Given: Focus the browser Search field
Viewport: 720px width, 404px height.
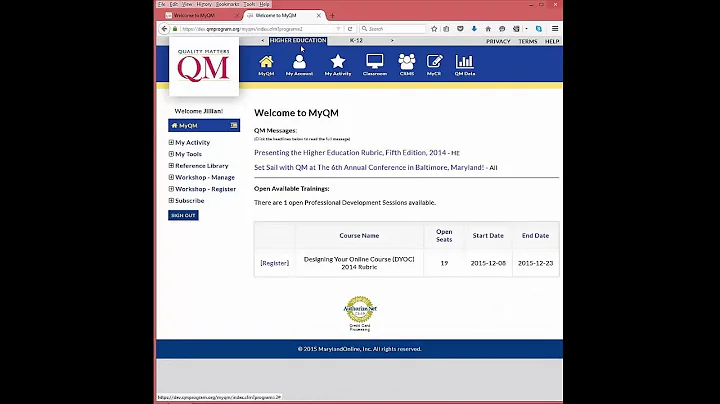Looking at the screenshot, I should click(393, 28).
